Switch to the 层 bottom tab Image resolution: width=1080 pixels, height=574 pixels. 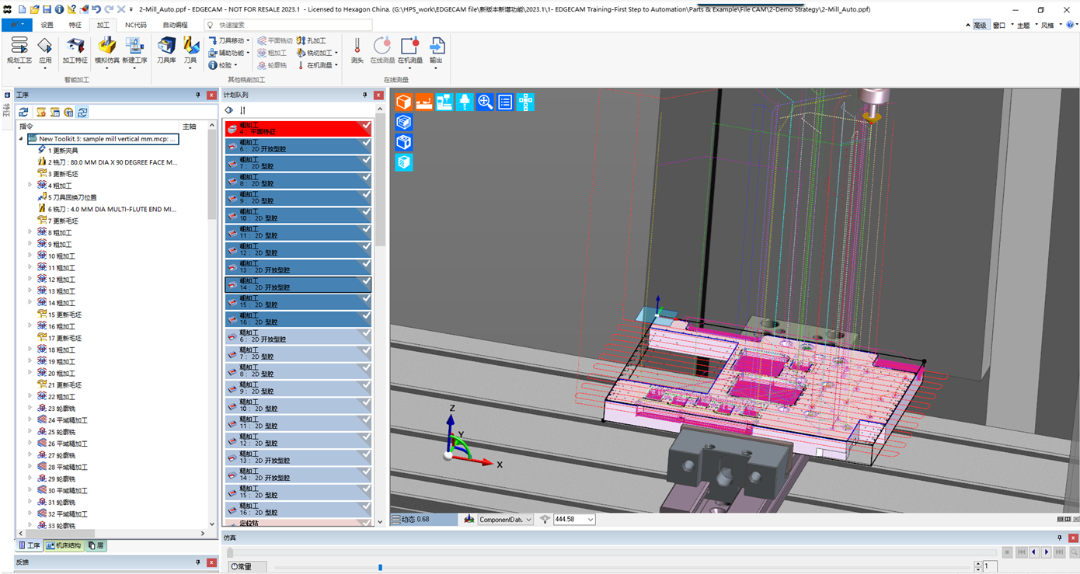tap(96, 546)
